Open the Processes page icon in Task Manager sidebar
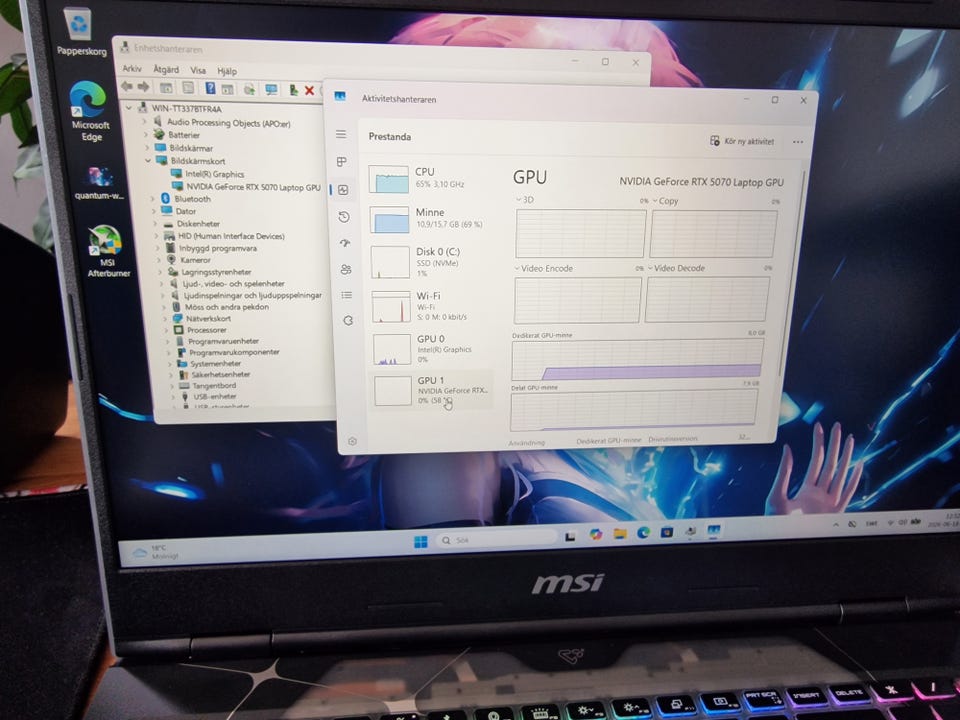The image size is (960, 720). (342, 162)
